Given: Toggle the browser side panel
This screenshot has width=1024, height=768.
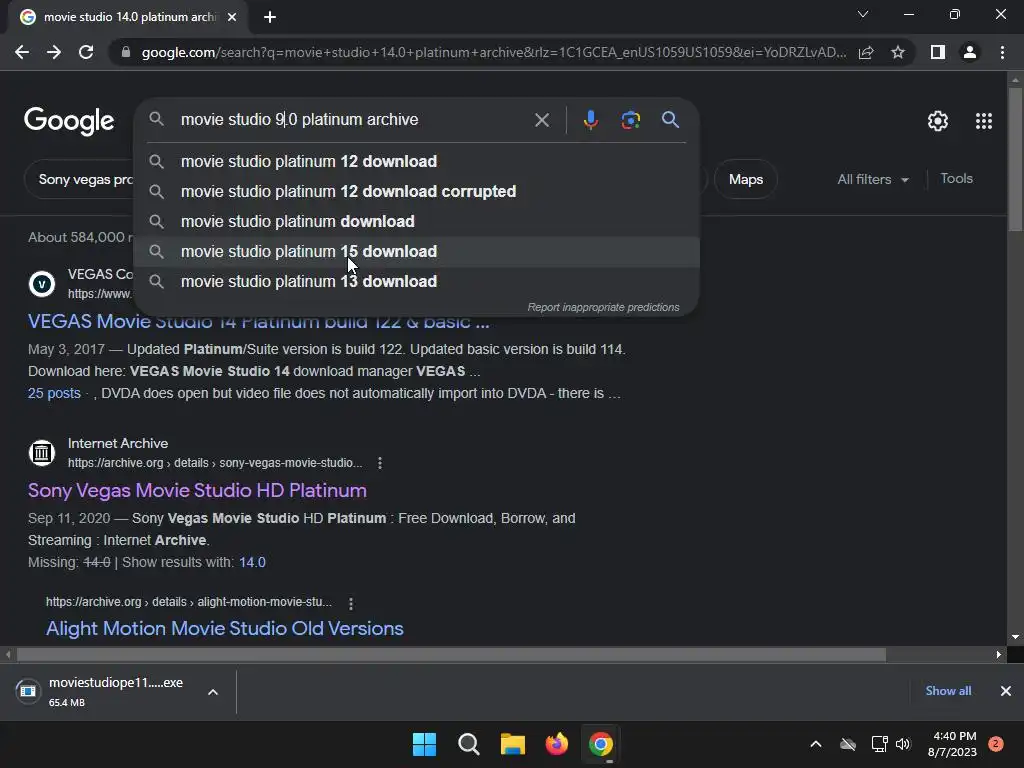Looking at the screenshot, I should pyautogui.click(x=938, y=52).
